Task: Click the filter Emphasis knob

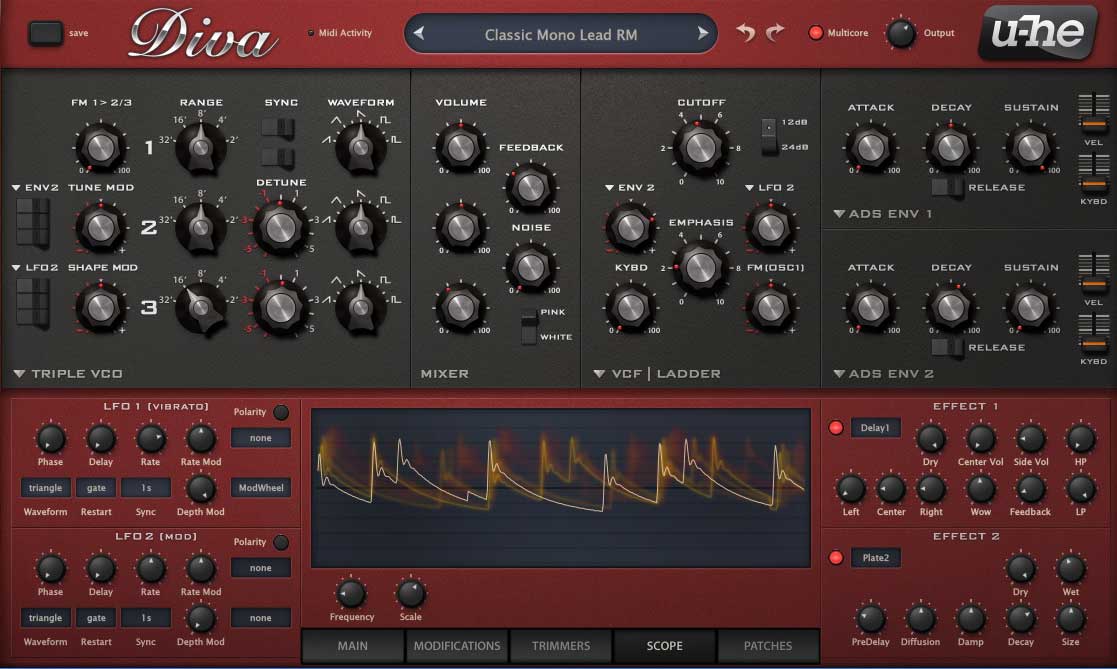Action: coord(700,268)
